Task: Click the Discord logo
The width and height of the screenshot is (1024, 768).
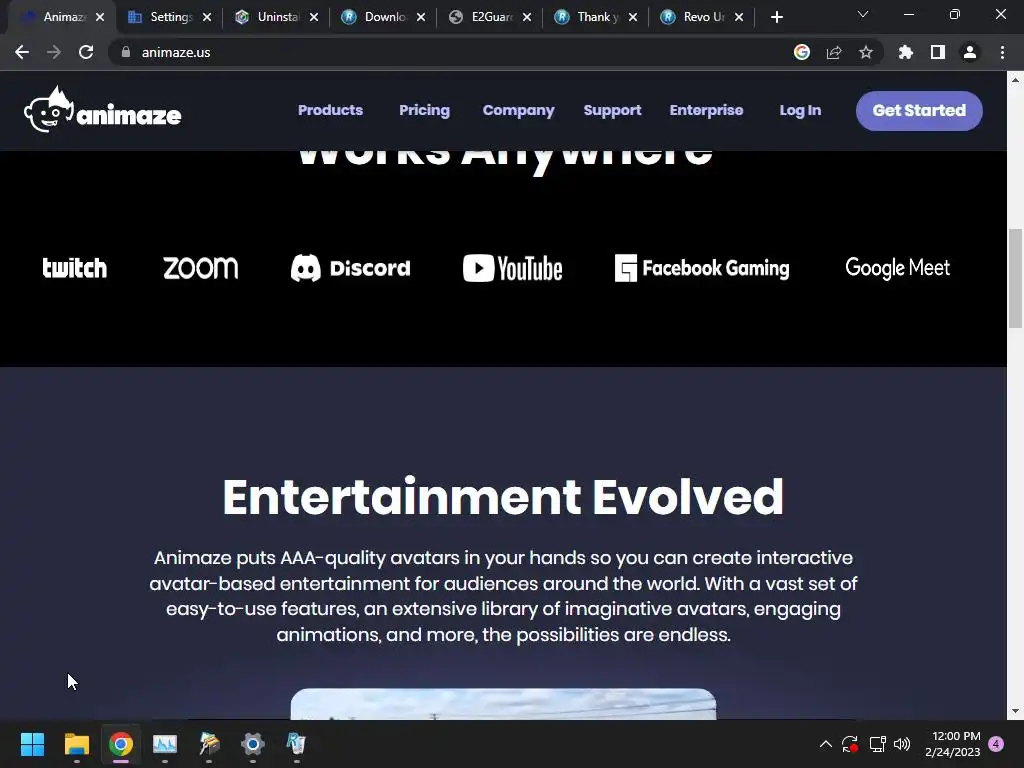Action: (351, 268)
